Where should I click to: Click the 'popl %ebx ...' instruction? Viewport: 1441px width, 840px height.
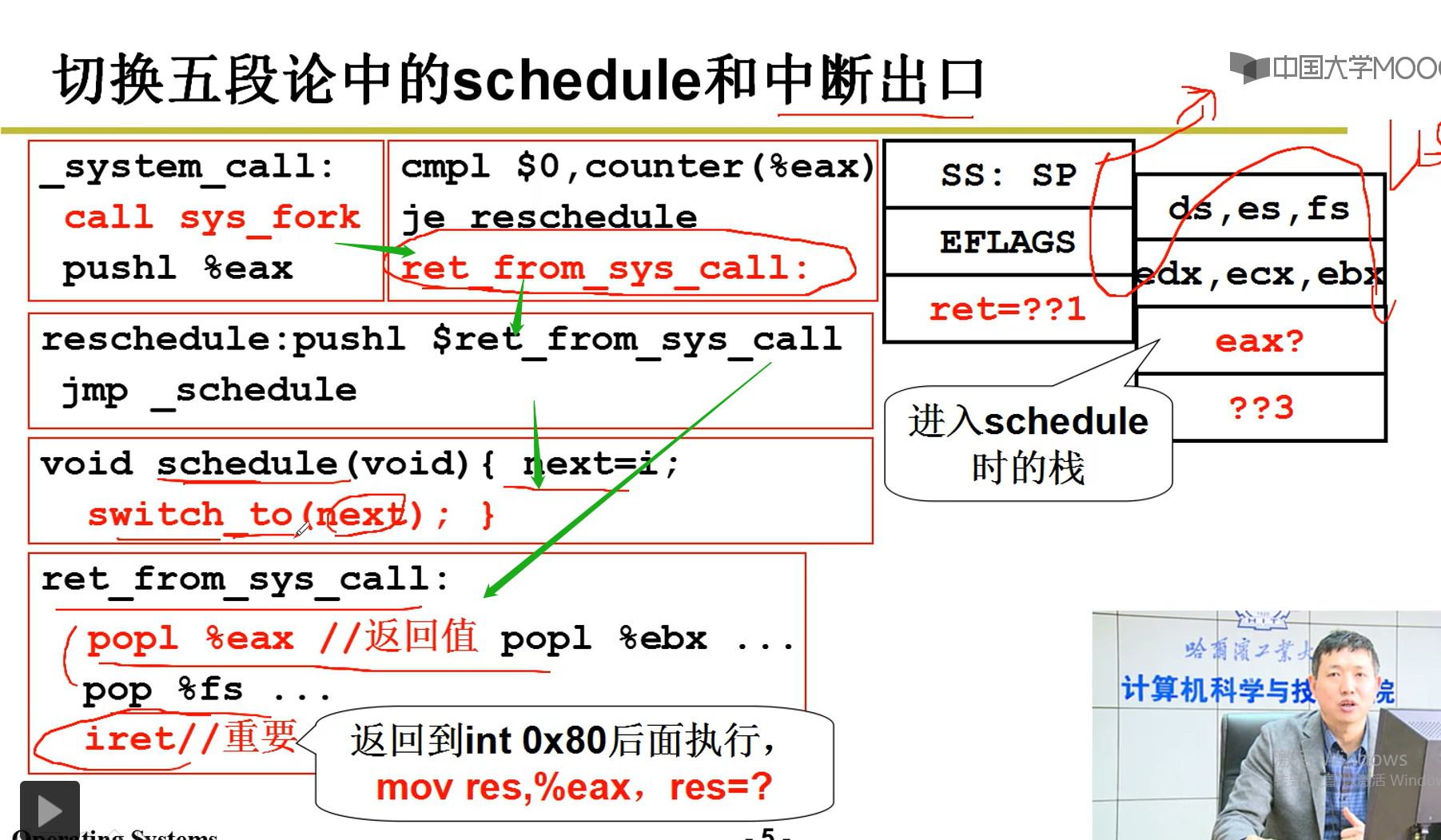pyautogui.click(x=647, y=639)
